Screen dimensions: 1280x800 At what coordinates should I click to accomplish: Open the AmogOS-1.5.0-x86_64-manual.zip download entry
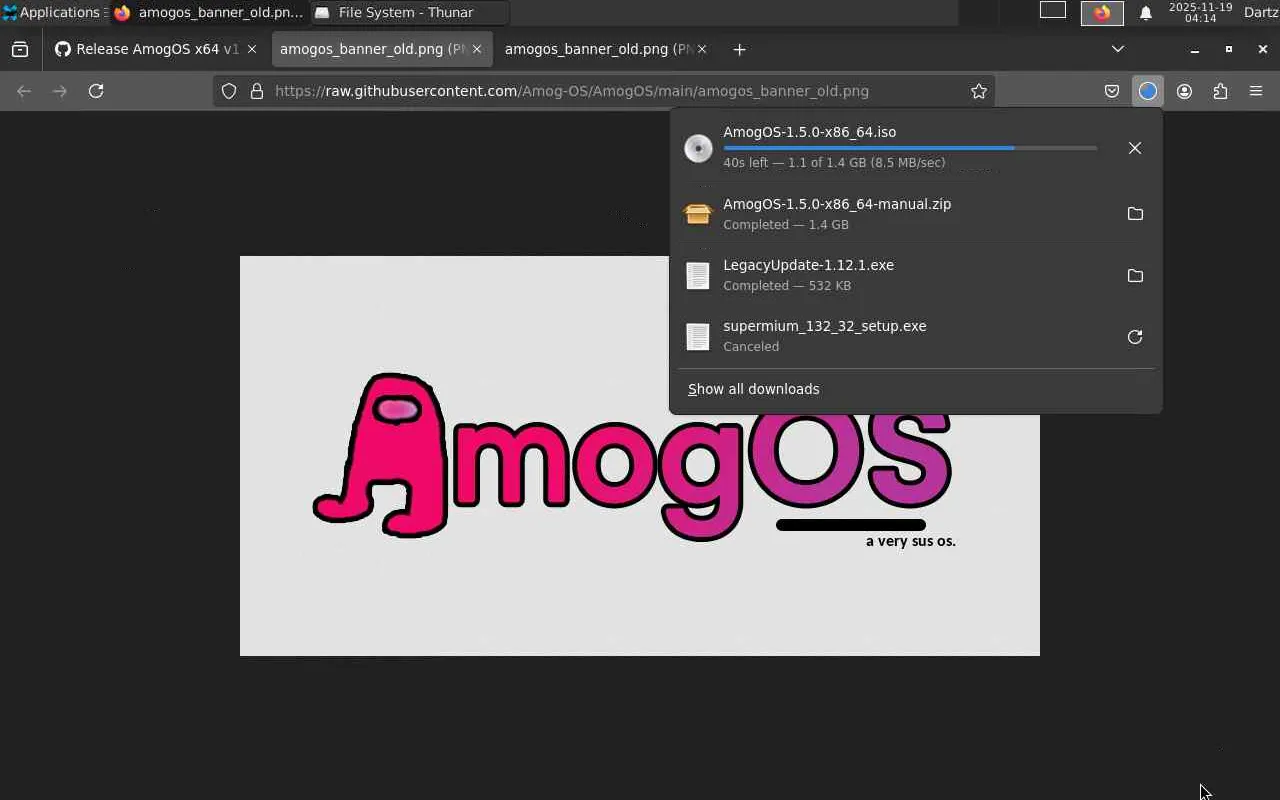click(x=890, y=214)
